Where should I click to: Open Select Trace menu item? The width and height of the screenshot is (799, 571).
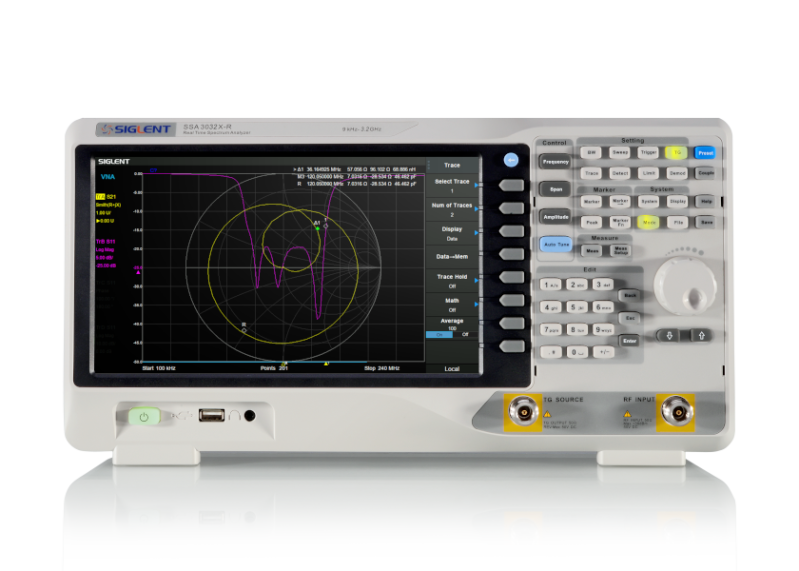pos(452,185)
